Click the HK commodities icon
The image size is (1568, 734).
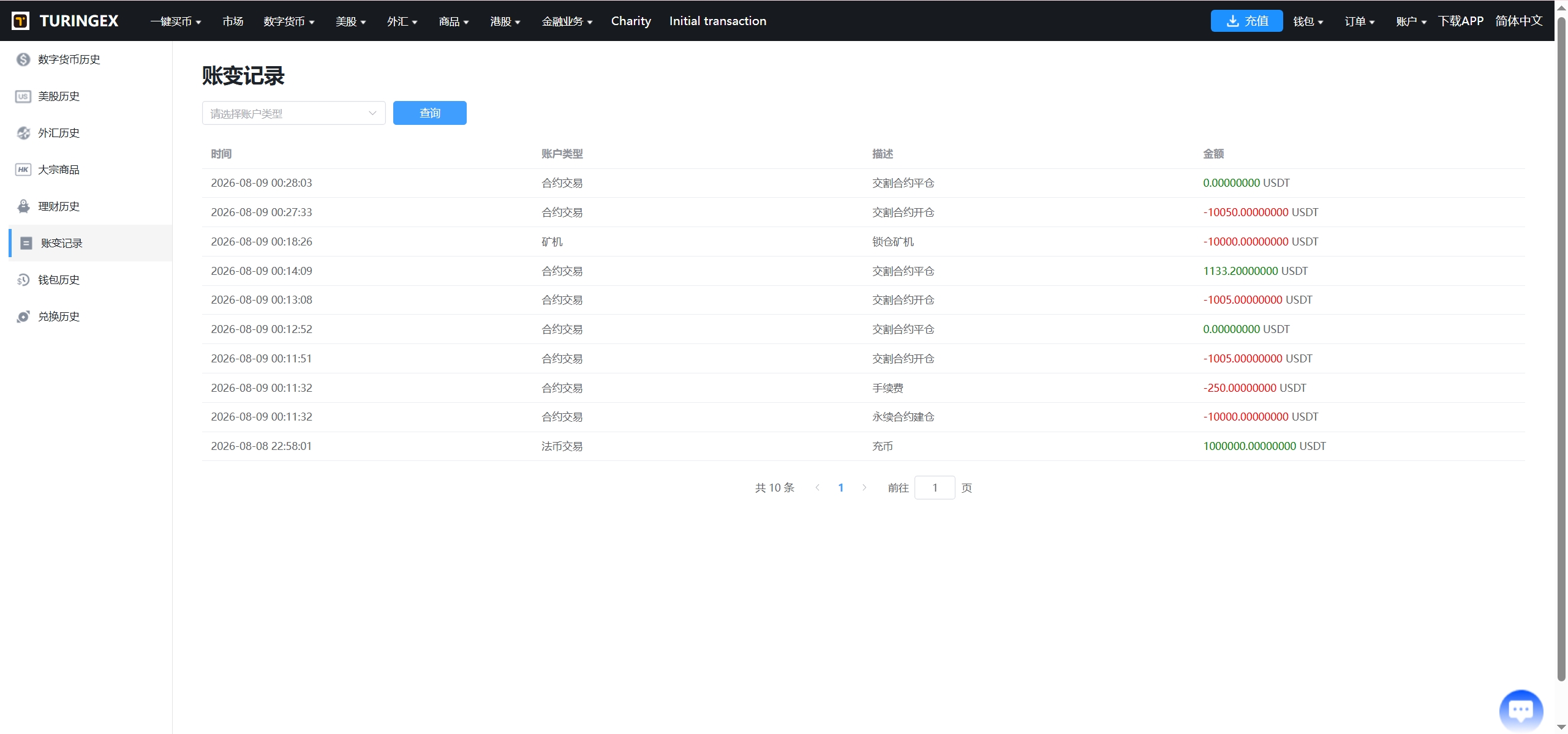(x=23, y=170)
